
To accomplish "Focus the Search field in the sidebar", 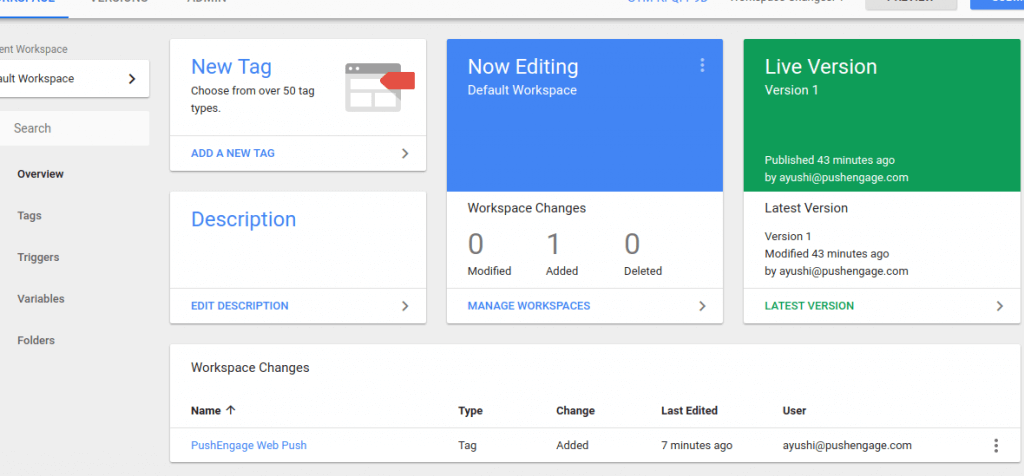I will point(74,128).
